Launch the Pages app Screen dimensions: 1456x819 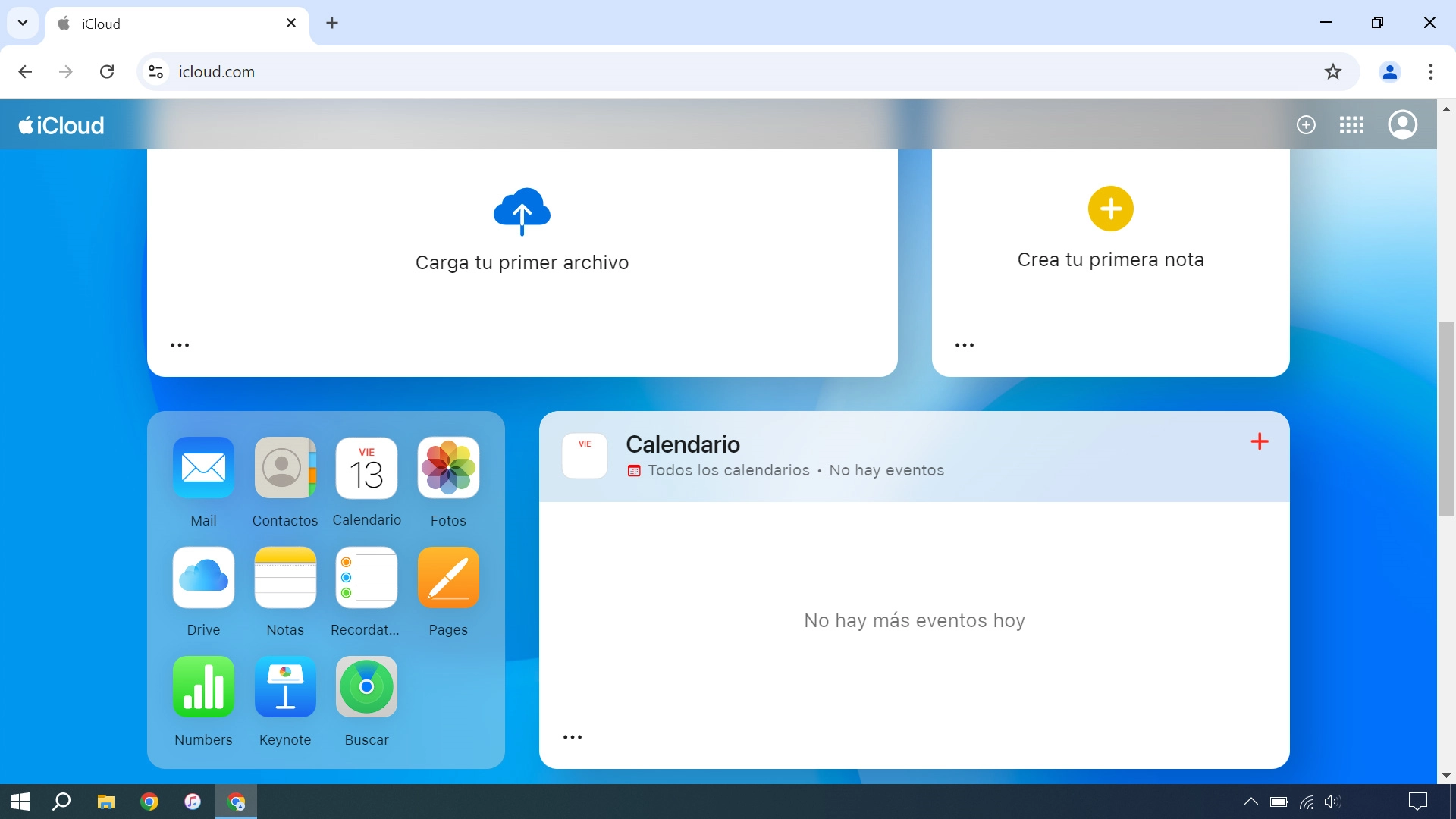448,577
